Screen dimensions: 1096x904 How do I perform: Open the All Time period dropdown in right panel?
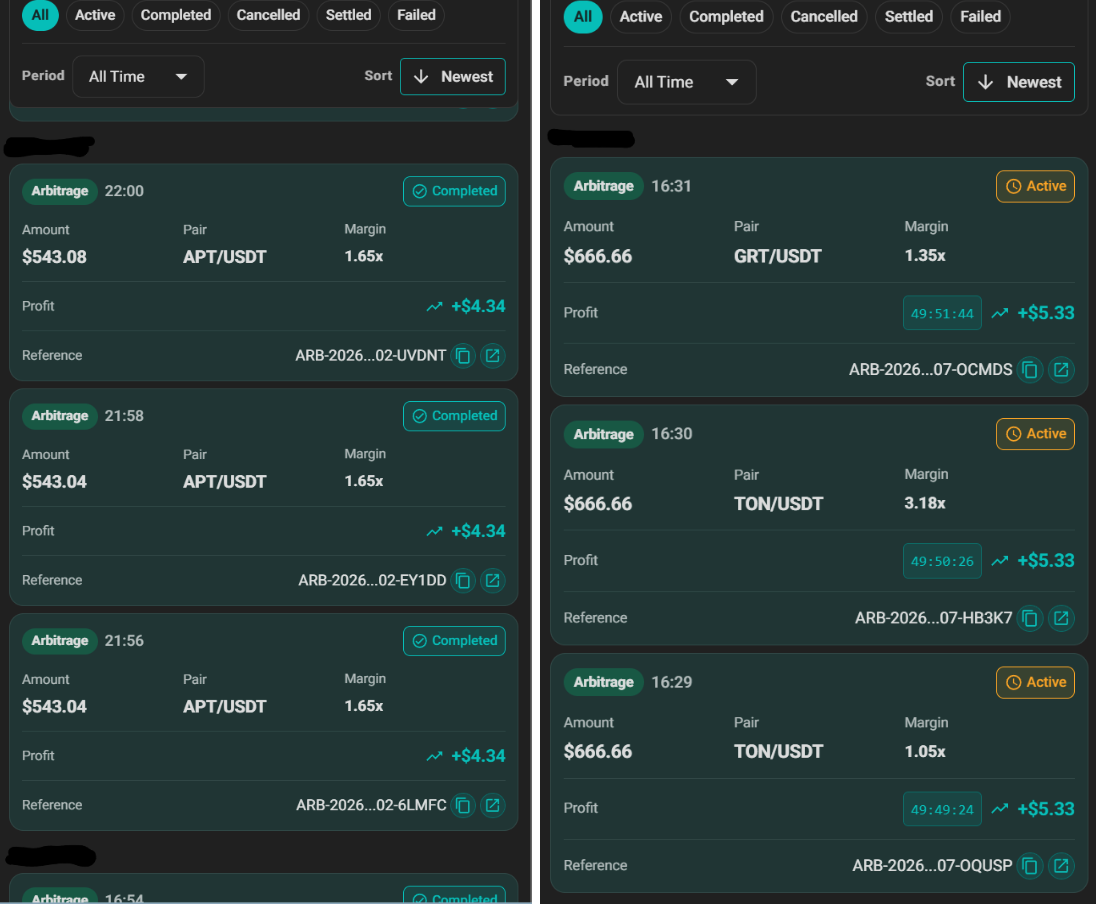[686, 82]
